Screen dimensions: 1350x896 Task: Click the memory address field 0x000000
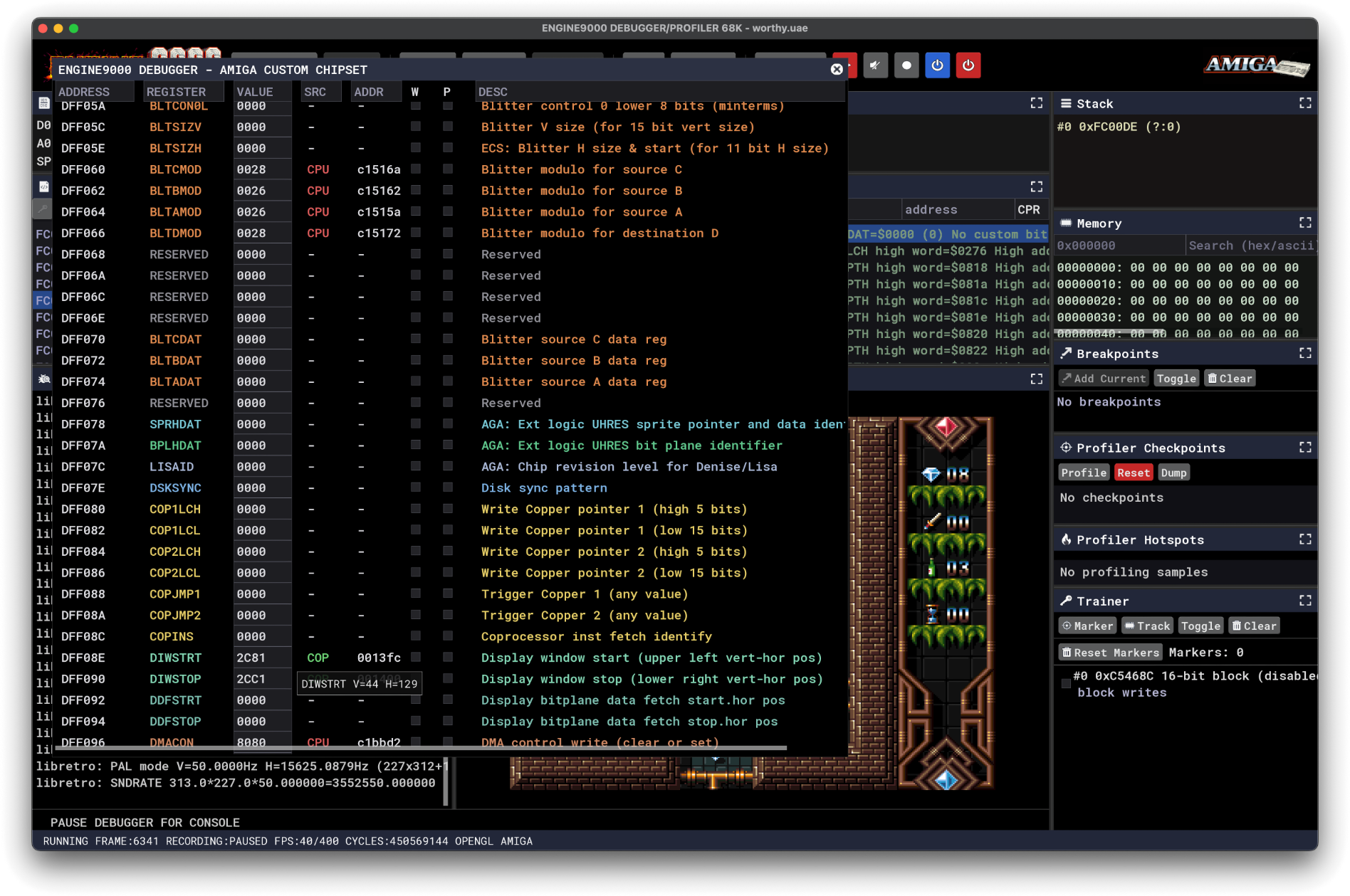(x=1119, y=246)
